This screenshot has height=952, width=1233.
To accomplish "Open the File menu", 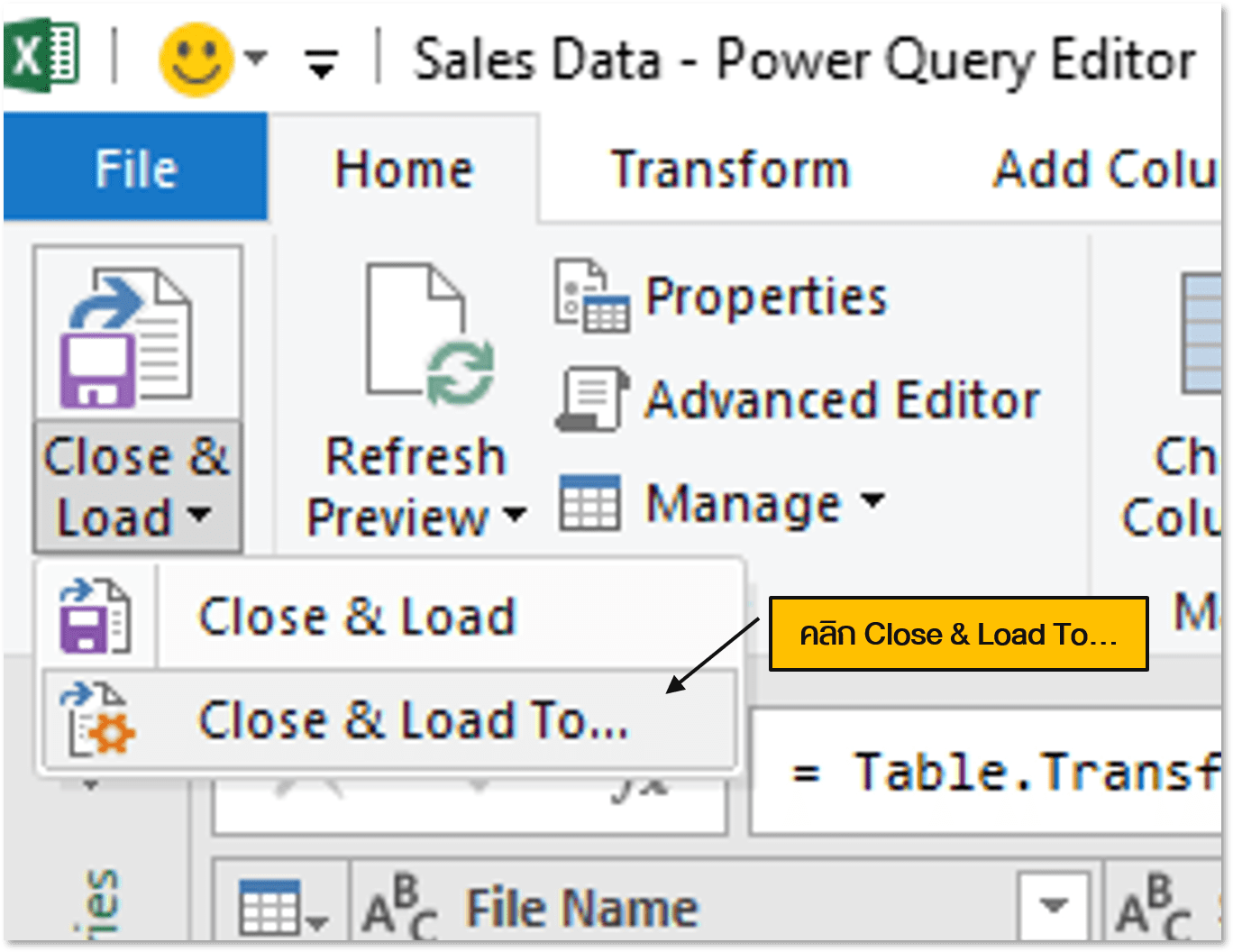I will pyautogui.click(x=134, y=167).
